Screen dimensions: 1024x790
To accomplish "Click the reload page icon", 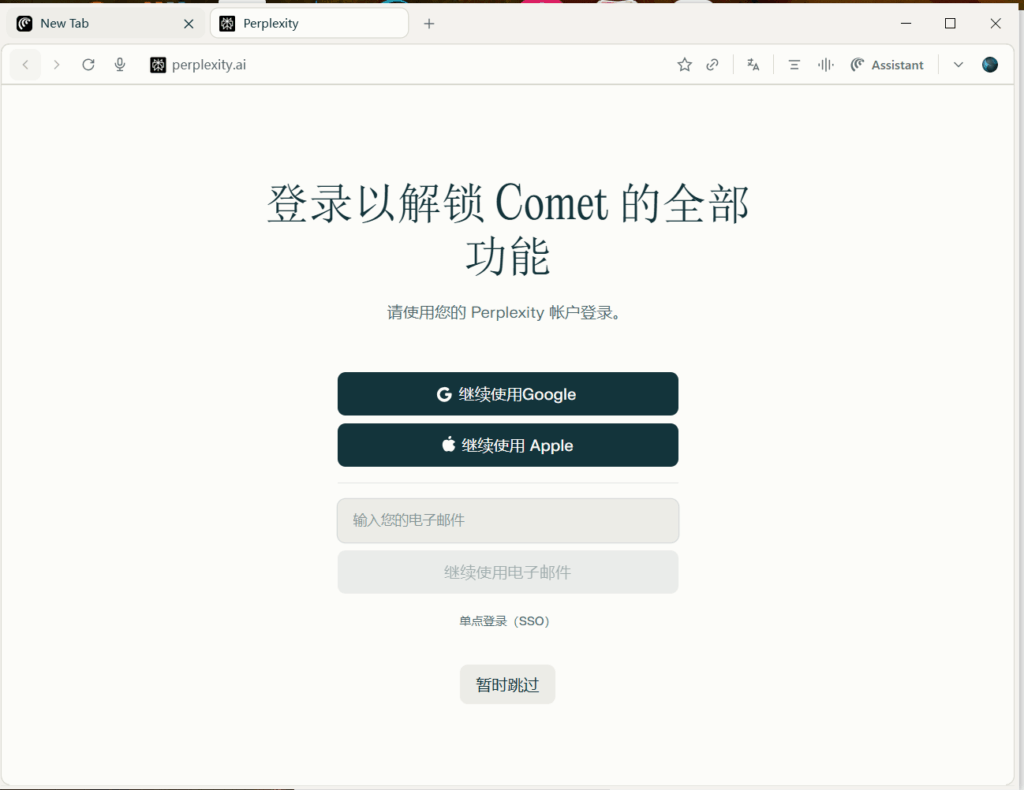I will (88, 65).
